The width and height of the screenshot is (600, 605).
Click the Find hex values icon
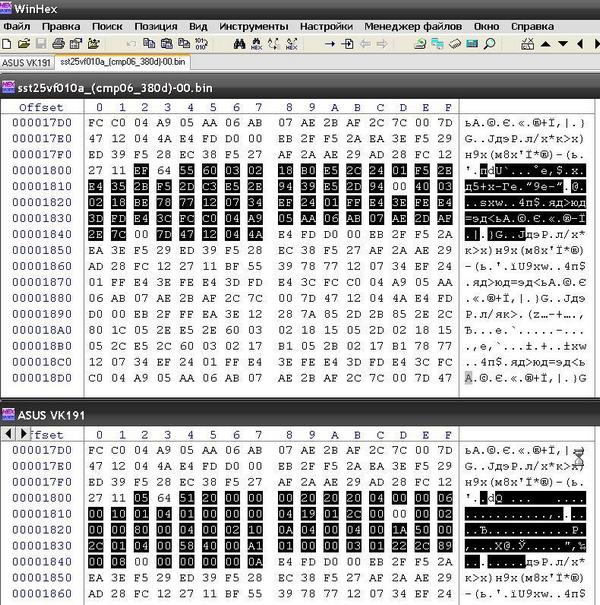coord(266,44)
